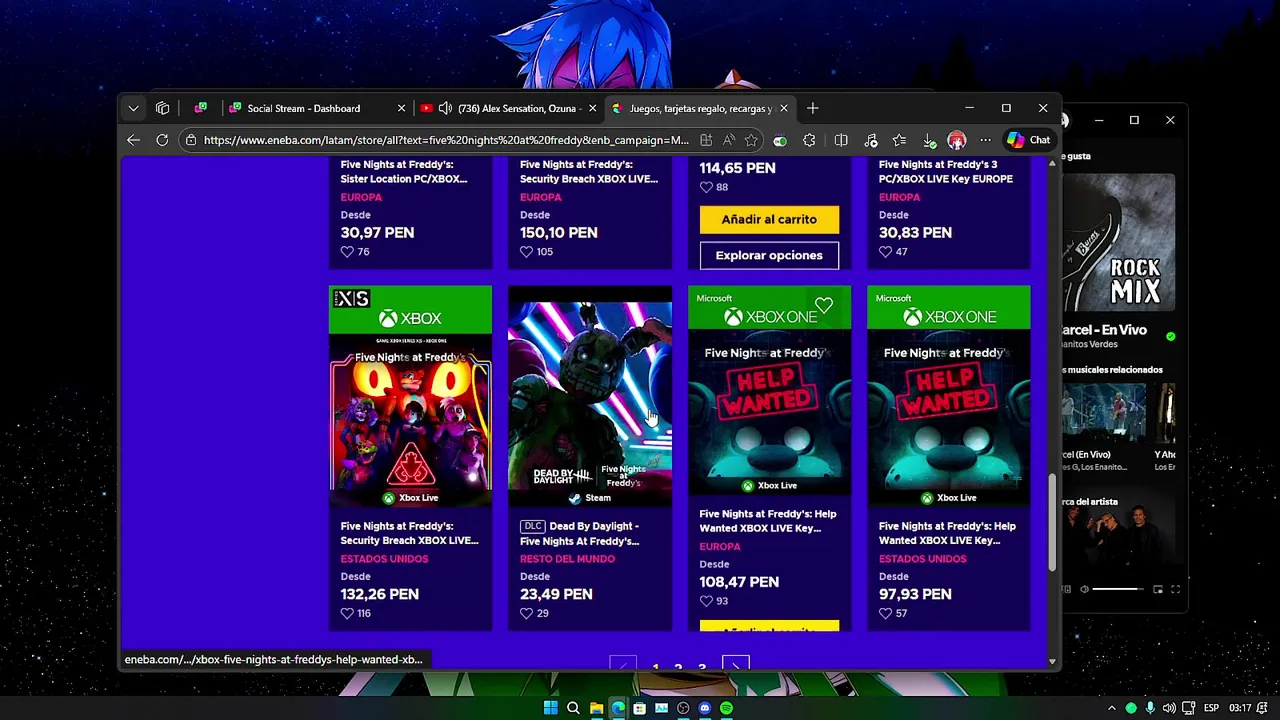Open Windows taskbar Search
This screenshot has height=720, width=1280.
point(573,708)
